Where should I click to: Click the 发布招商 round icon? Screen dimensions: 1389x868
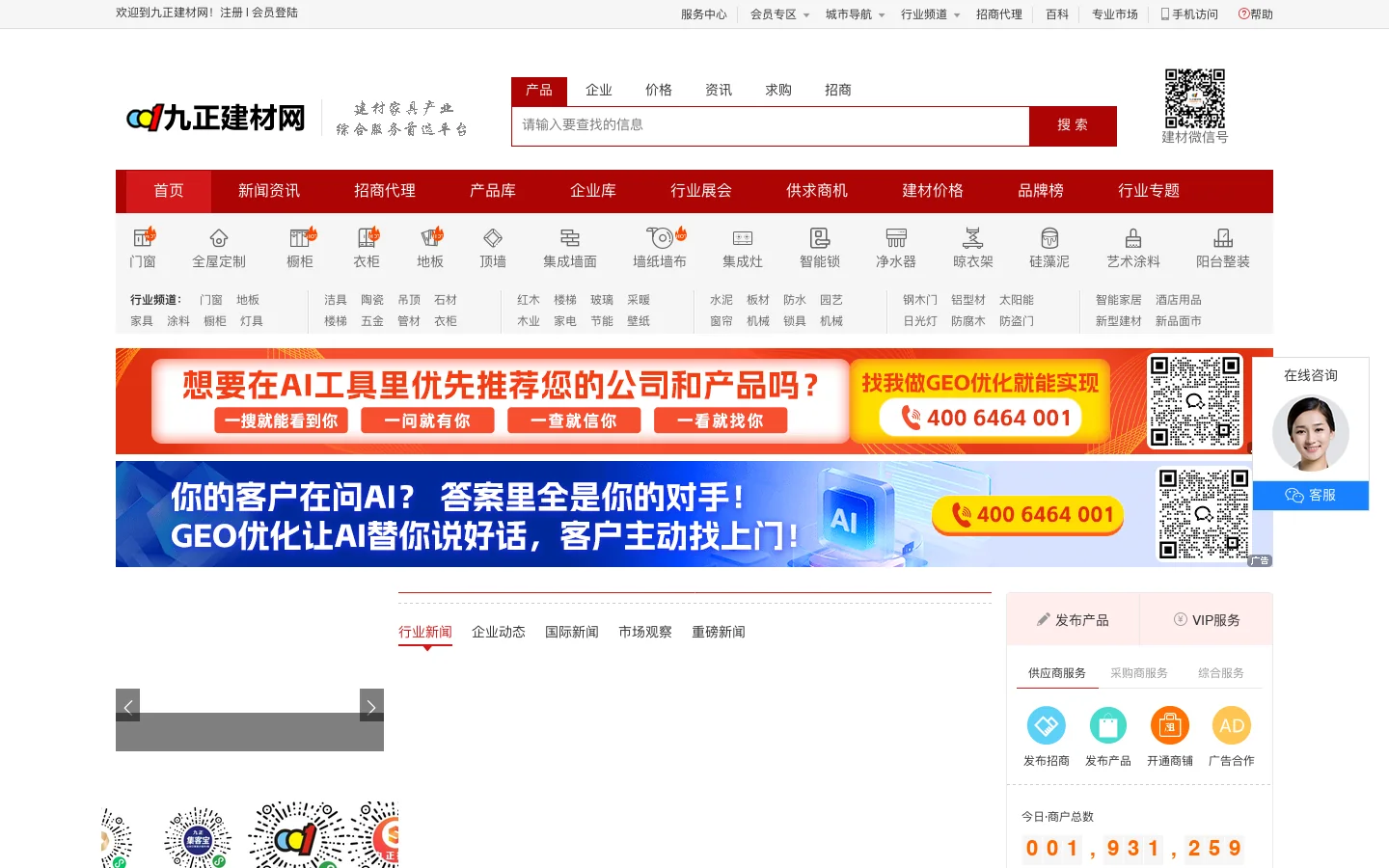click(1047, 725)
